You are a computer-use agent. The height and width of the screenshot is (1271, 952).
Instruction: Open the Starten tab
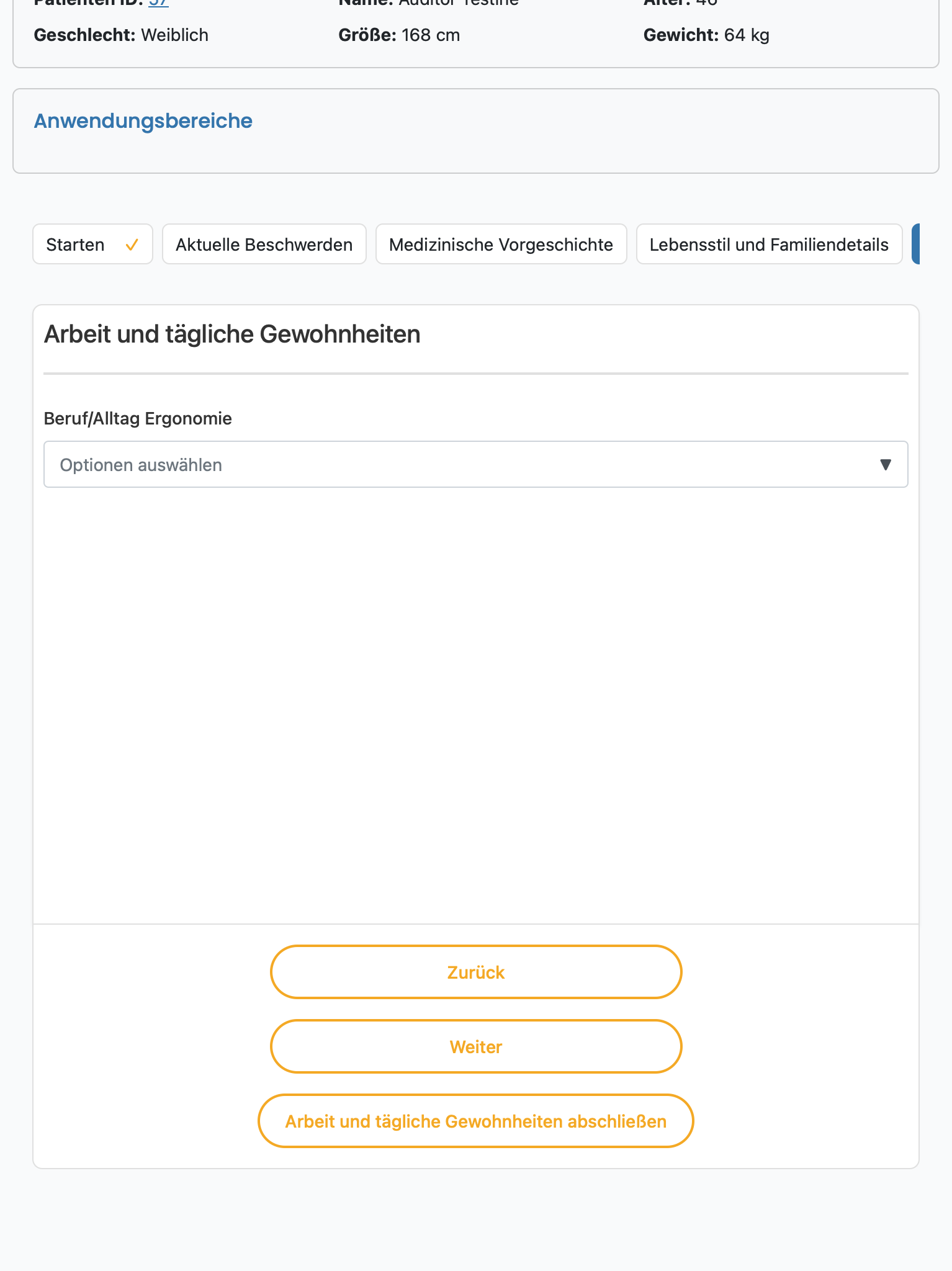92,244
